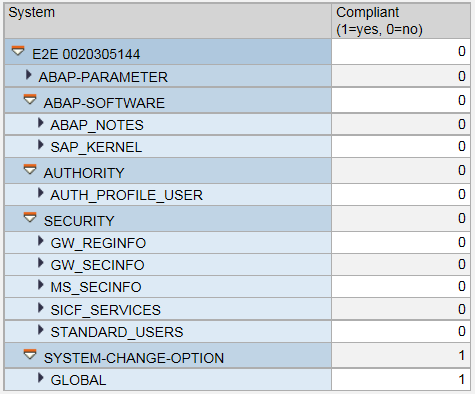Screen dimensions: 475x394
Task: Collapse the E2E 0020305144 root node
Action: coord(18,51)
